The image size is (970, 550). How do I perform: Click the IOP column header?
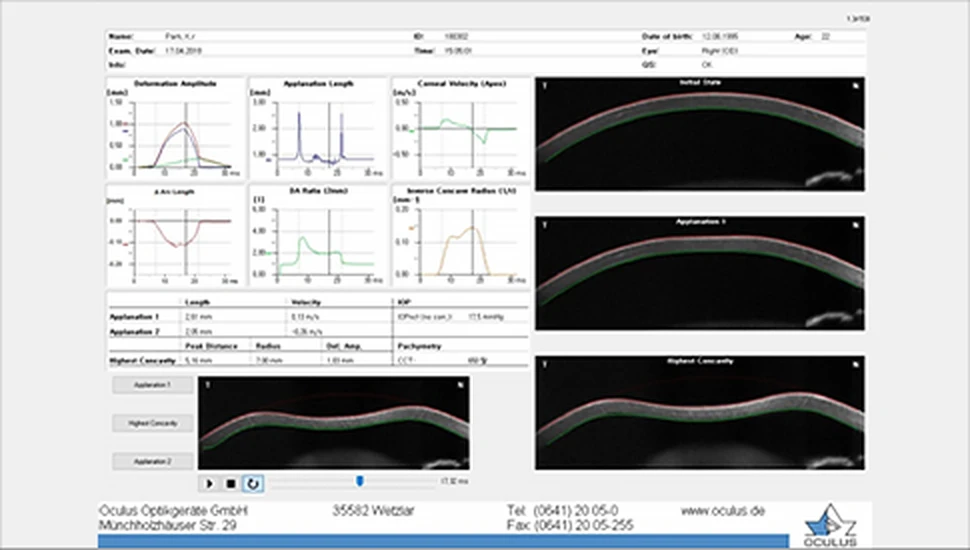pos(404,303)
